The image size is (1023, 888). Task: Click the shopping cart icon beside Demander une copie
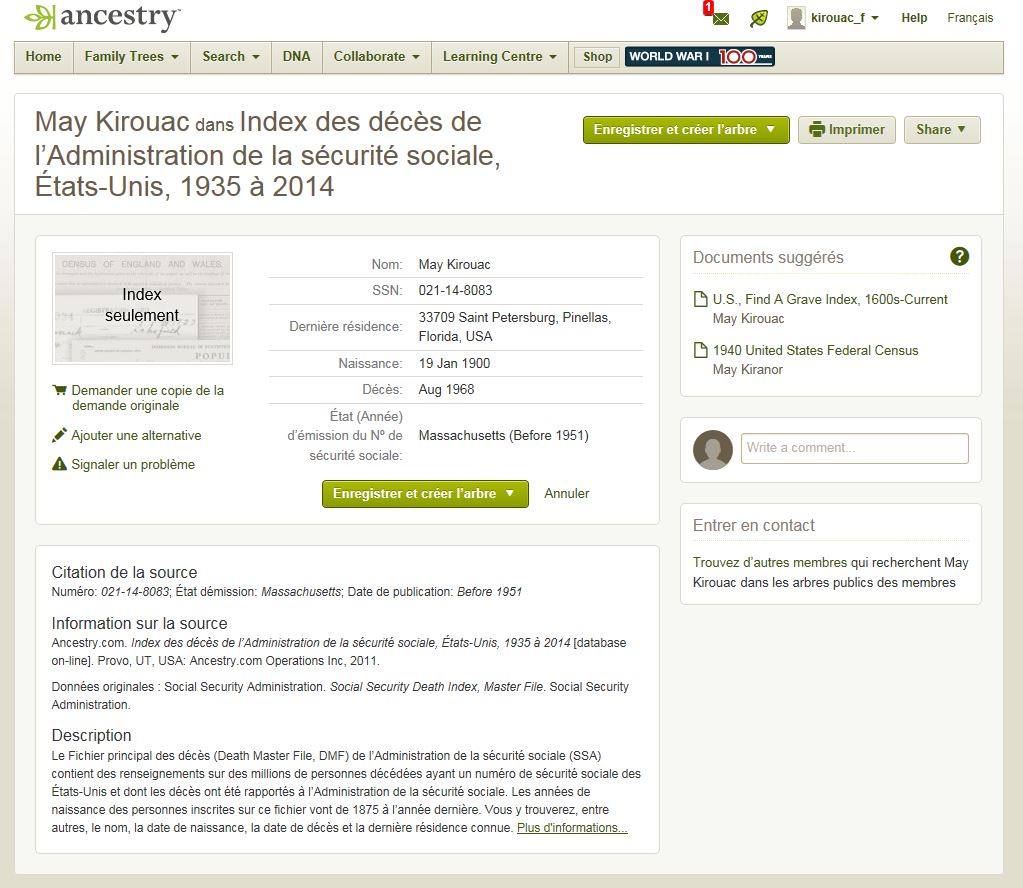click(59, 390)
